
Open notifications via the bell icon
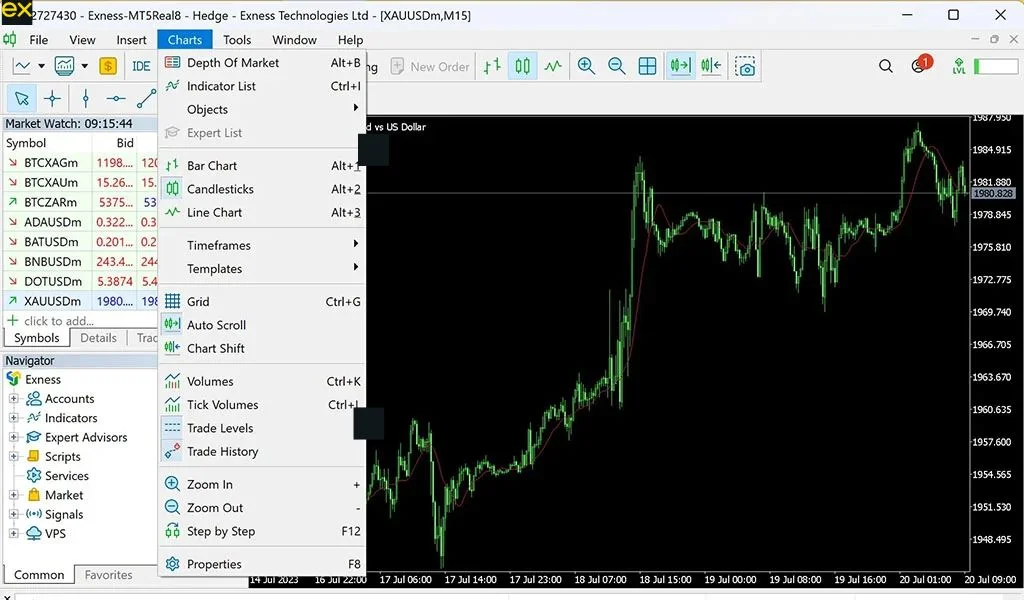click(x=918, y=66)
